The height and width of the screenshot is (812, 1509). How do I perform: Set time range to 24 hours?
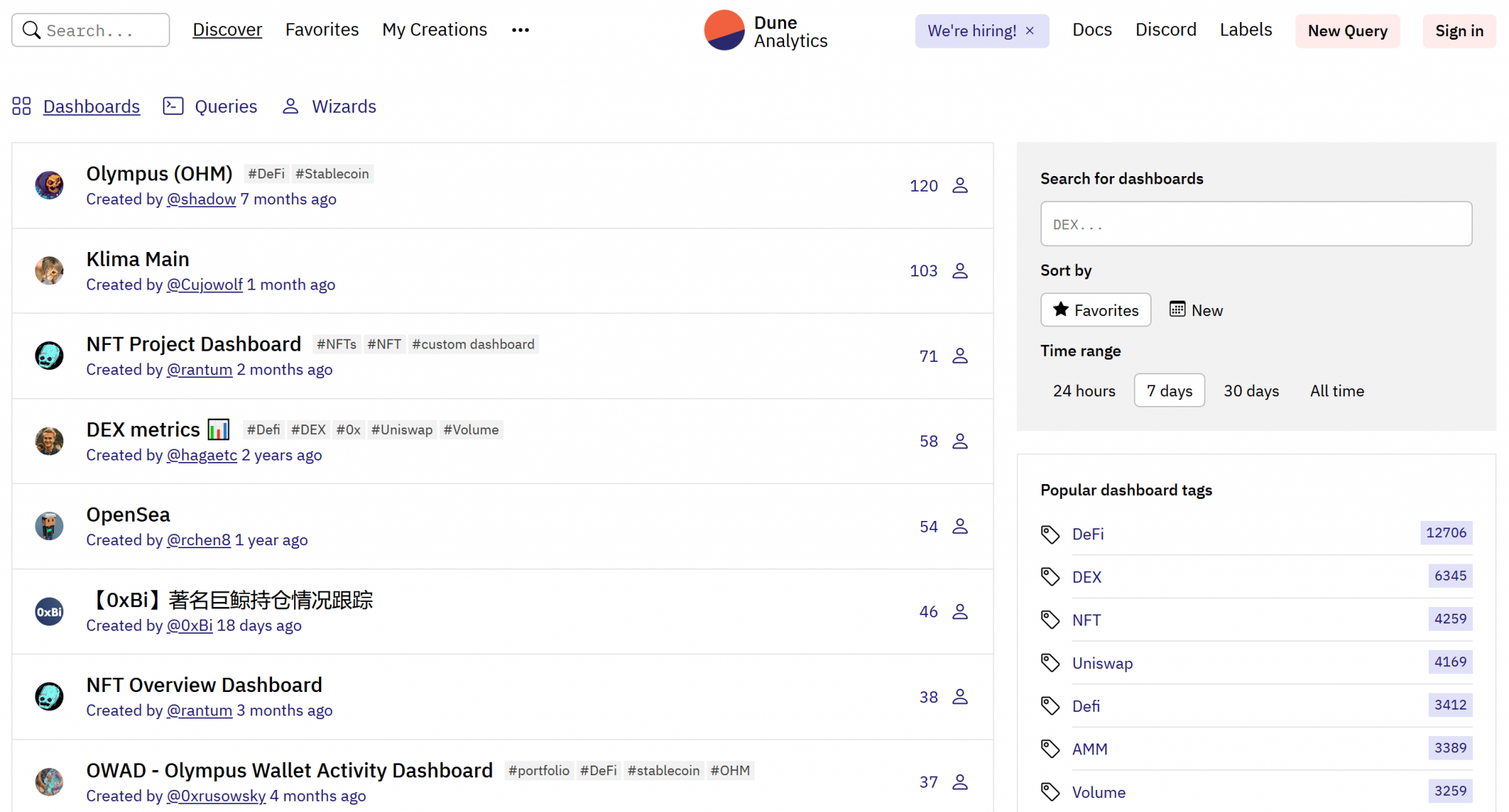coord(1084,391)
